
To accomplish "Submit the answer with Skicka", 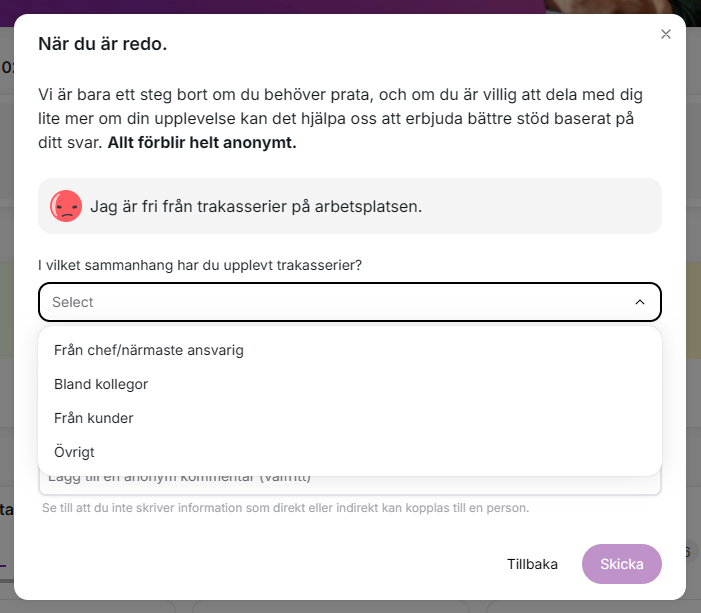I will click(x=621, y=564).
